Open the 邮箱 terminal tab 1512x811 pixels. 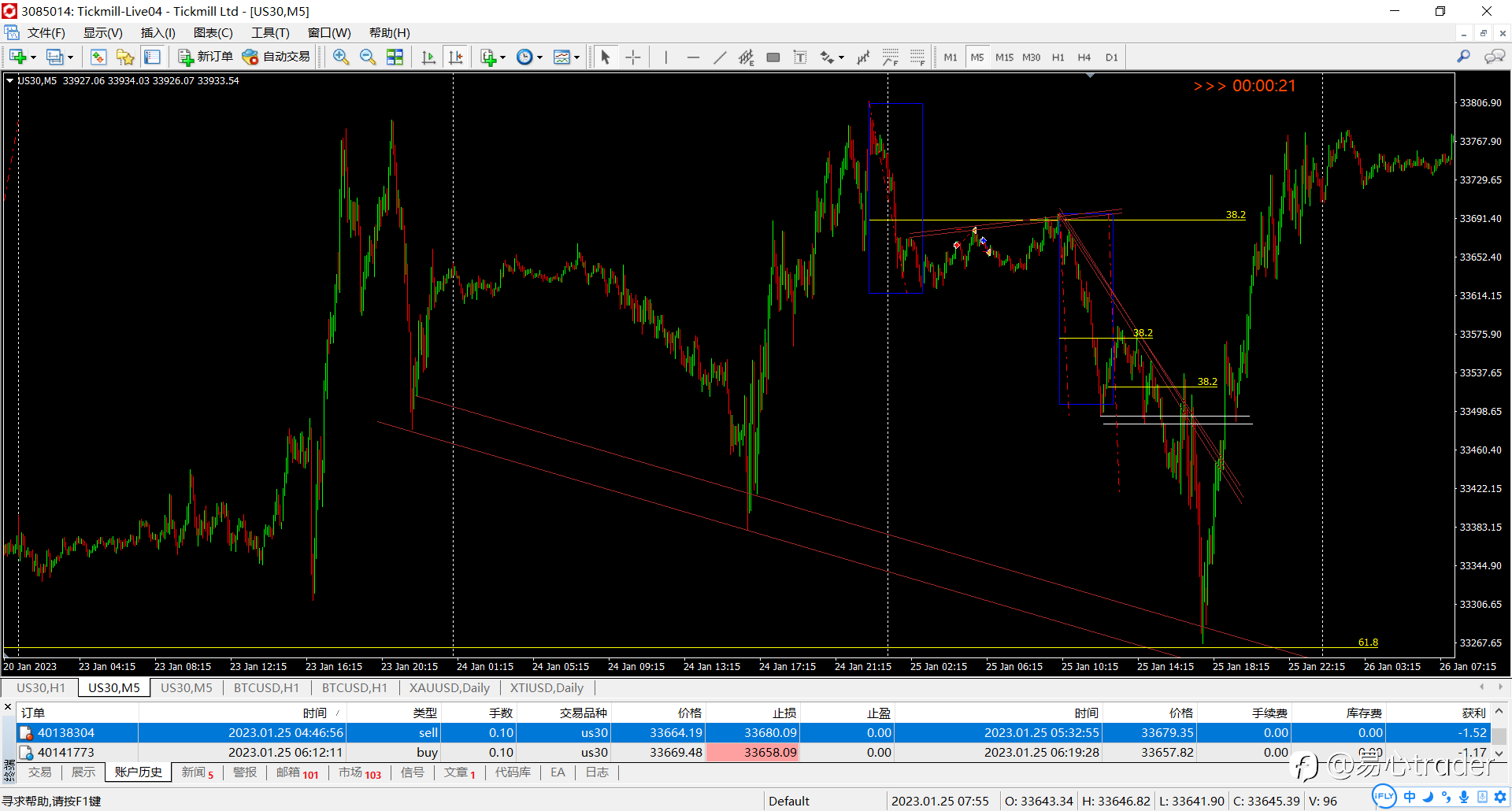(297, 772)
